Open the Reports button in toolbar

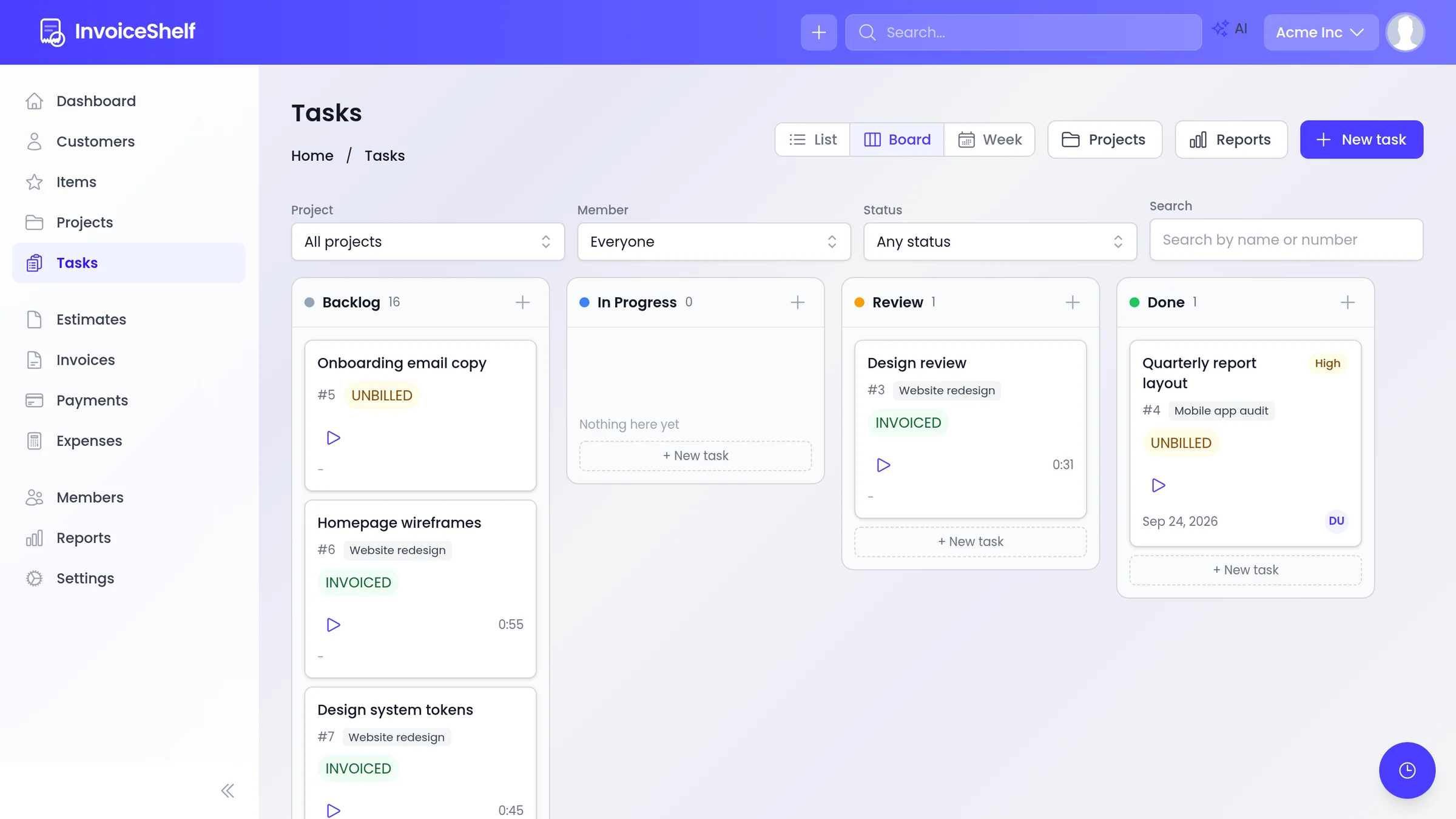[1231, 140]
